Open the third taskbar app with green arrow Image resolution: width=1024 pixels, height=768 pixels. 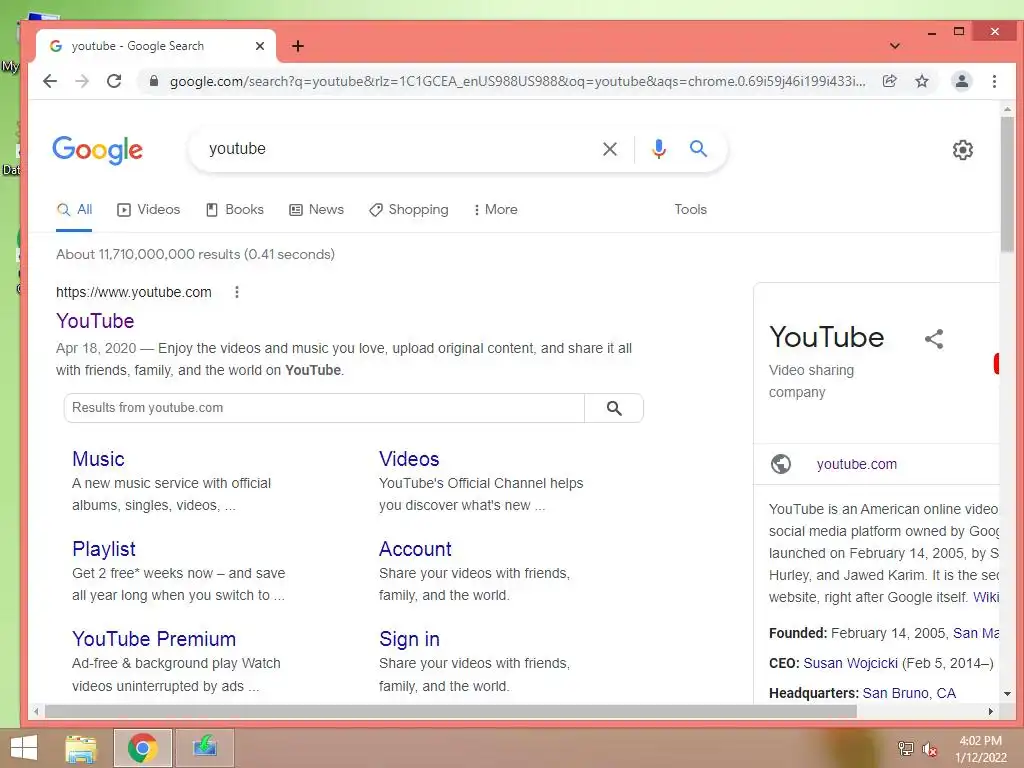(x=204, y=748)
